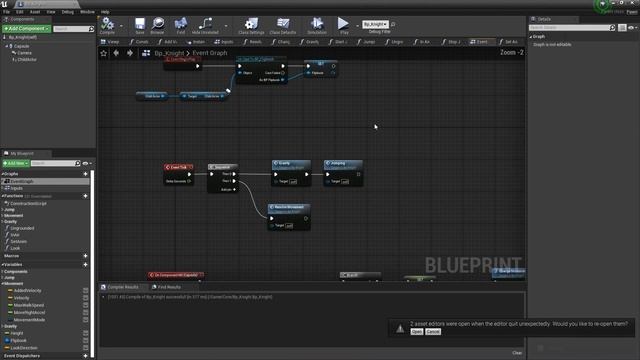Start Simulation from toolbar
The image size is (640, 360).
click(x=317, y=24)
